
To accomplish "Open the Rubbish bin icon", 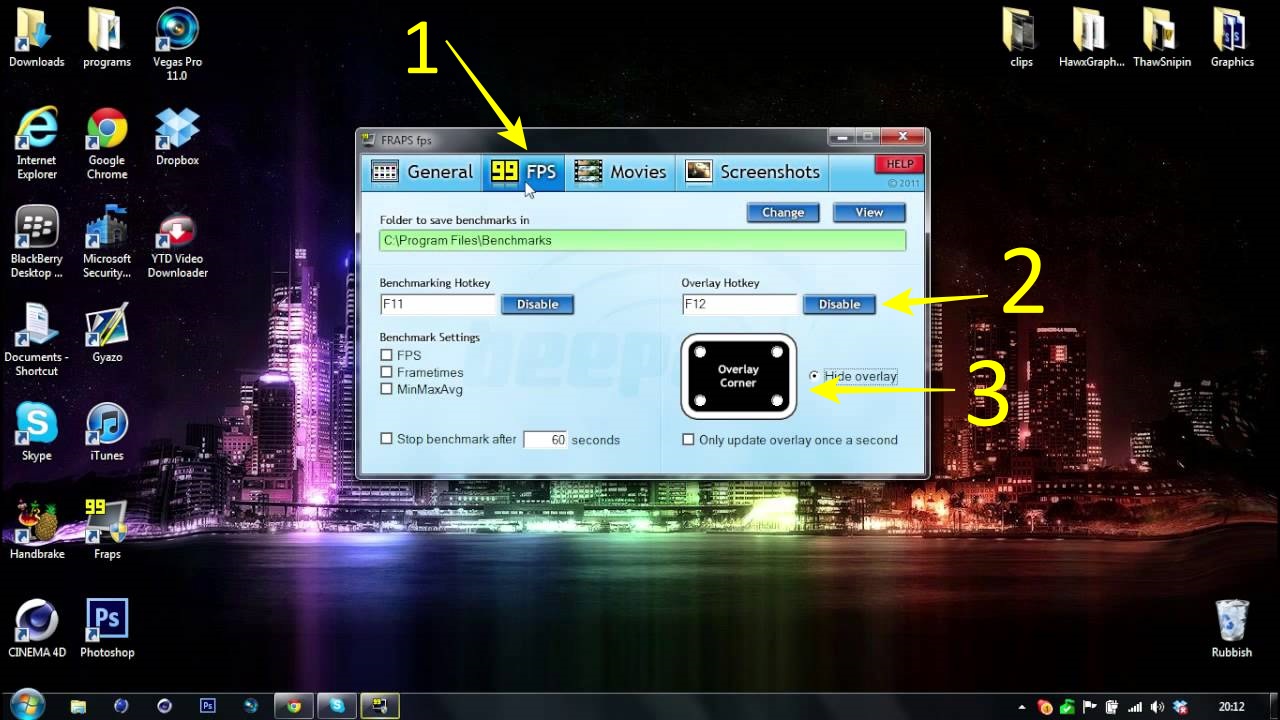I will point(1231,621).
